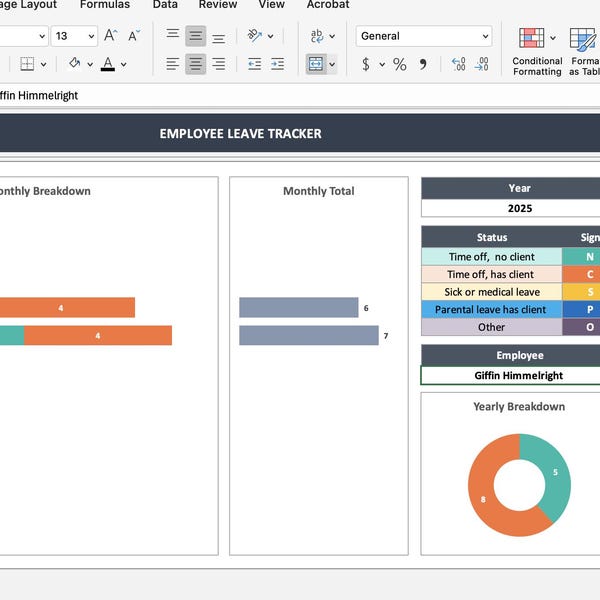
Task: Open Conditional Formatting dropdown arrow
Action: [553, 38]
